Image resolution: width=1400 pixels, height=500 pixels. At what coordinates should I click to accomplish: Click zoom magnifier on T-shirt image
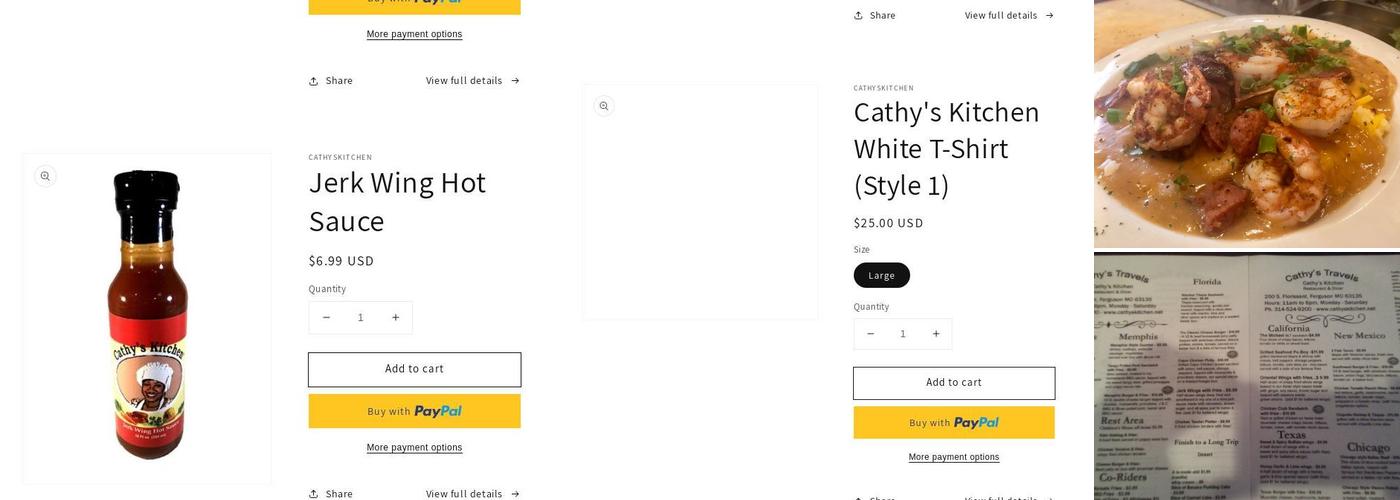tap(604, 106)
